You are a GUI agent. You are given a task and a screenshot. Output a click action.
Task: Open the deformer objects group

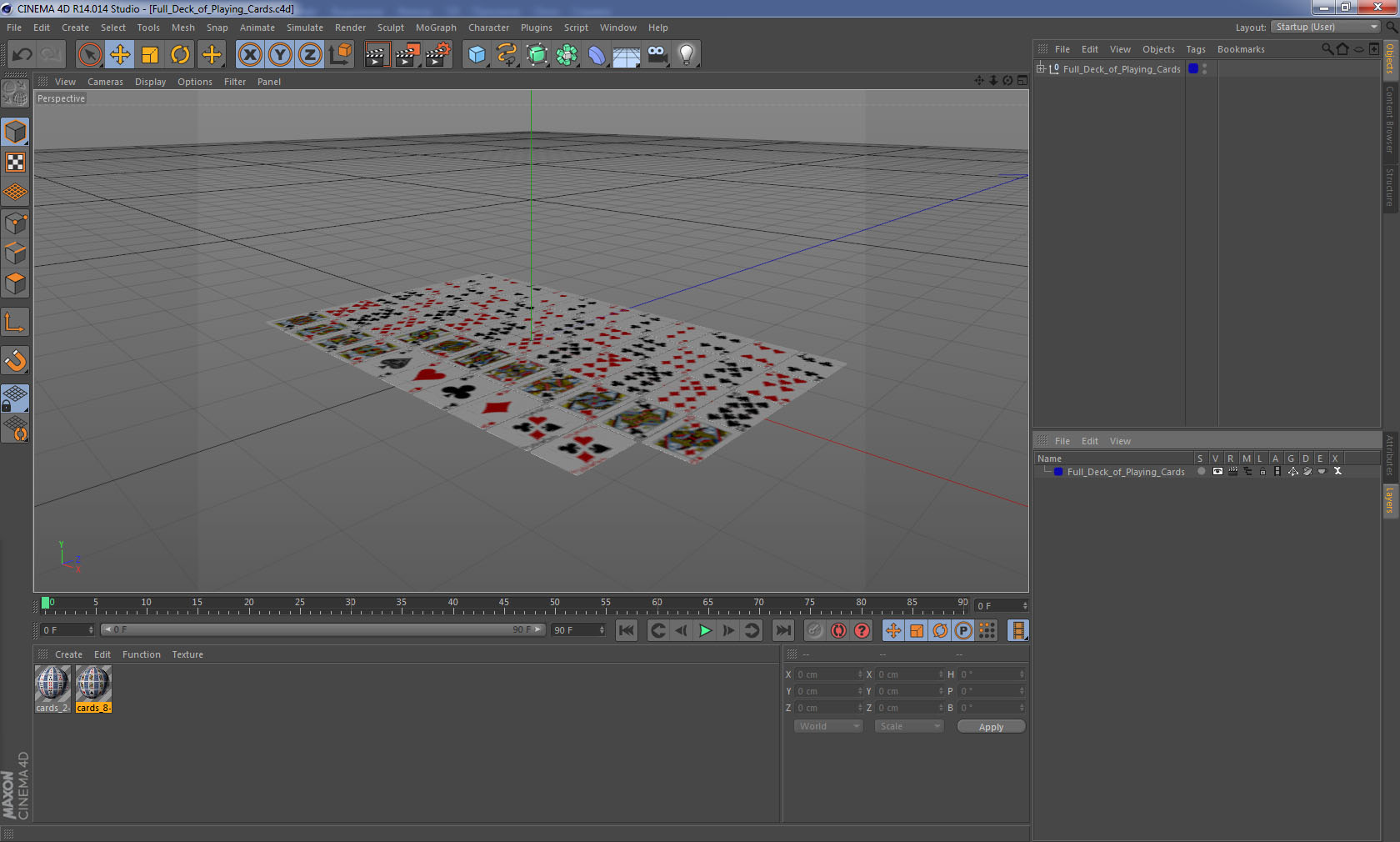597,55
